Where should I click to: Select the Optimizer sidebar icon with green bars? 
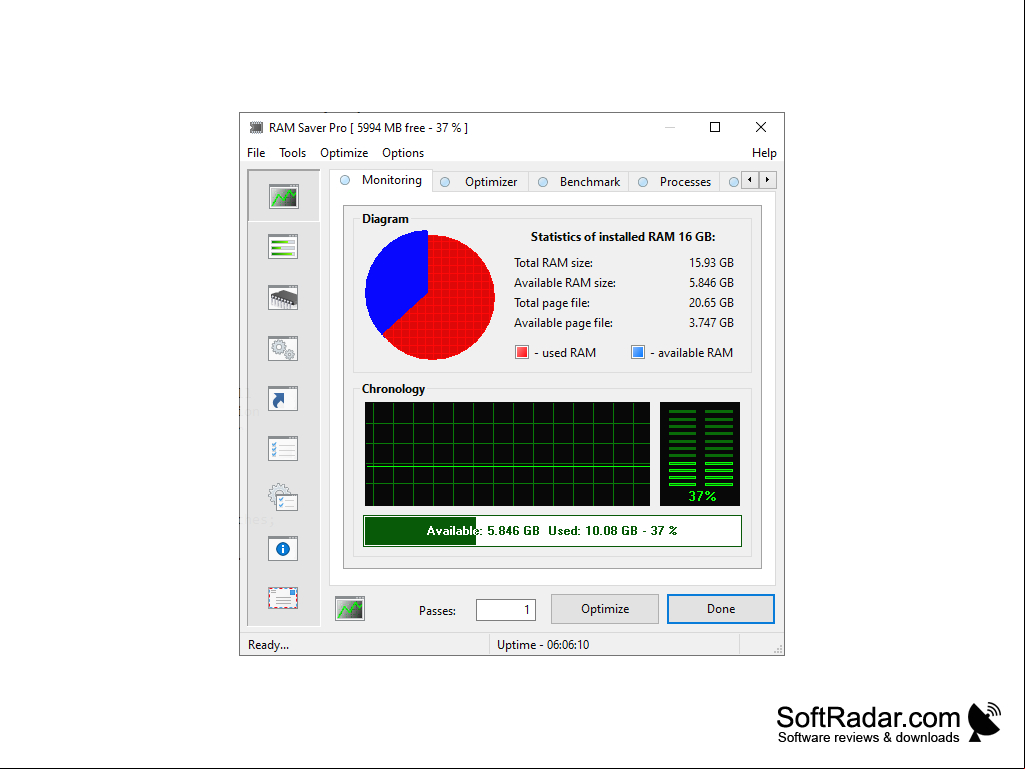click(x=283, y=247)
